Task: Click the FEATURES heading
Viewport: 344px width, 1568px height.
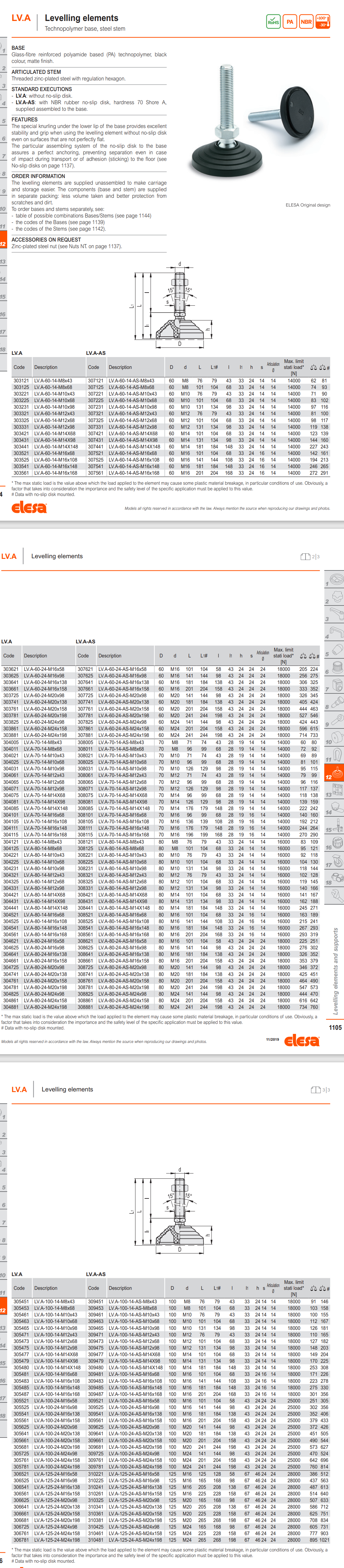Action: pos(24,120)
